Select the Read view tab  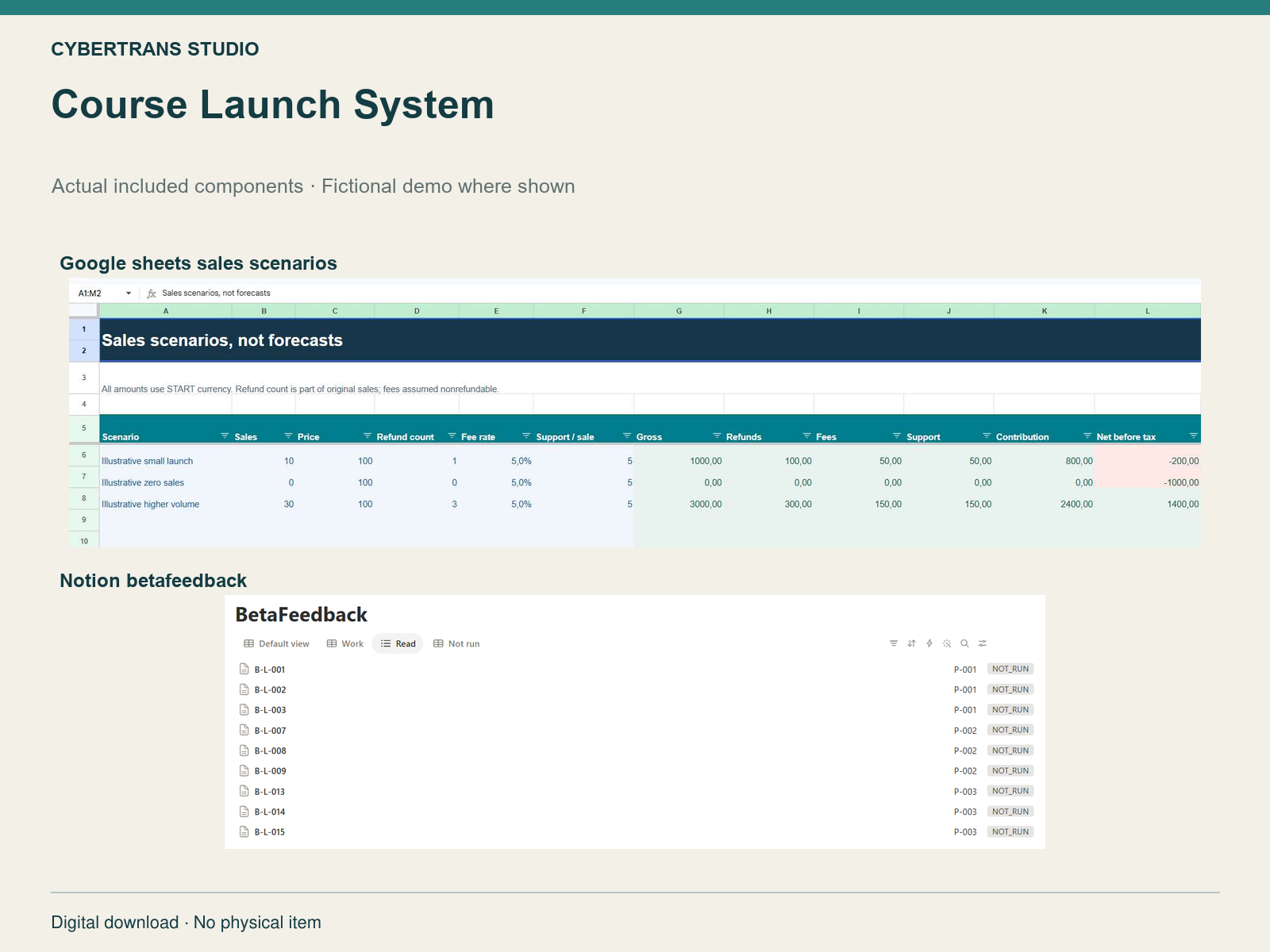pos(398,643)
